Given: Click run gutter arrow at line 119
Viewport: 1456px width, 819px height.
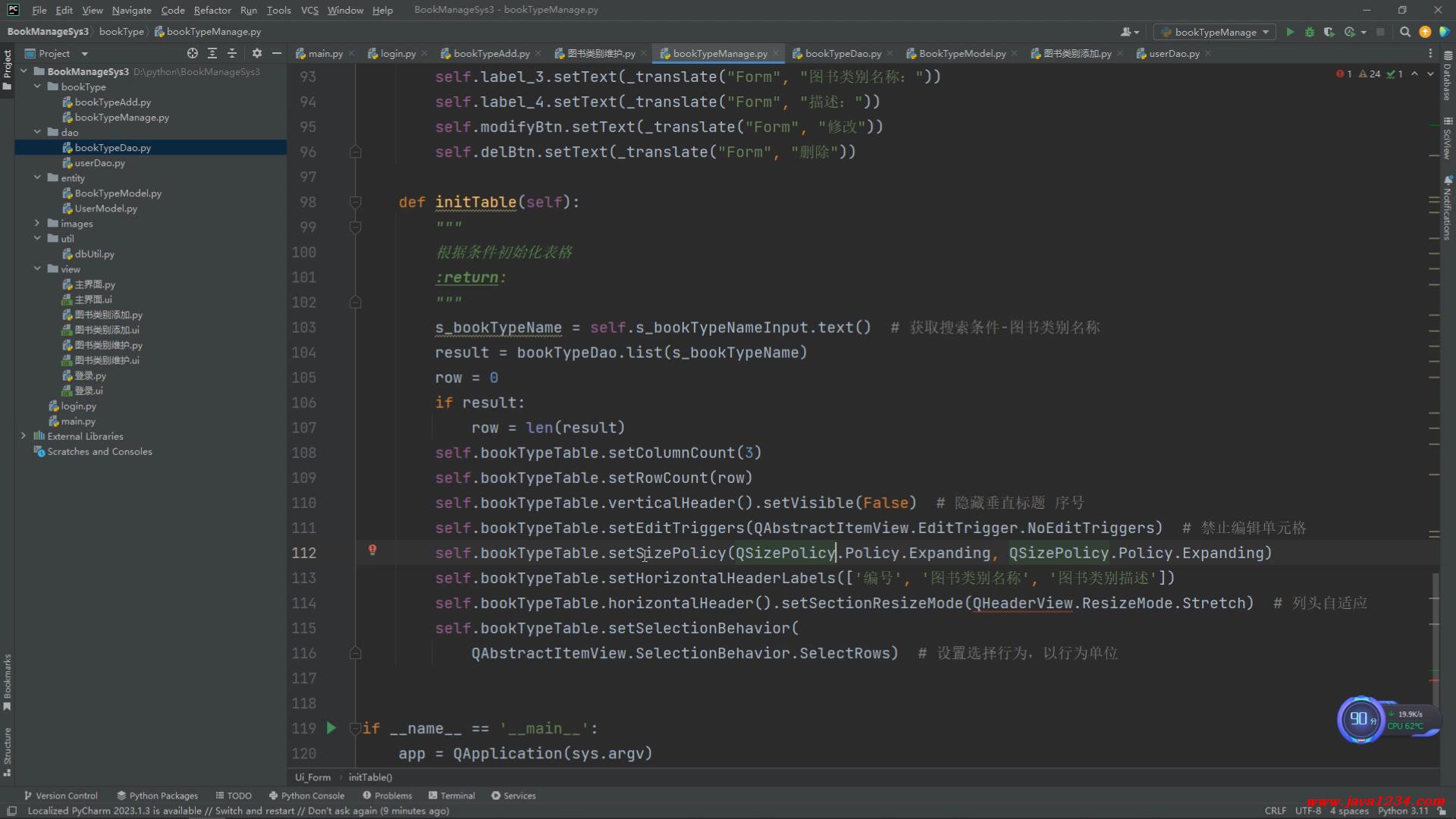Looking at the screenshot, I should click(x=331, y=728).
